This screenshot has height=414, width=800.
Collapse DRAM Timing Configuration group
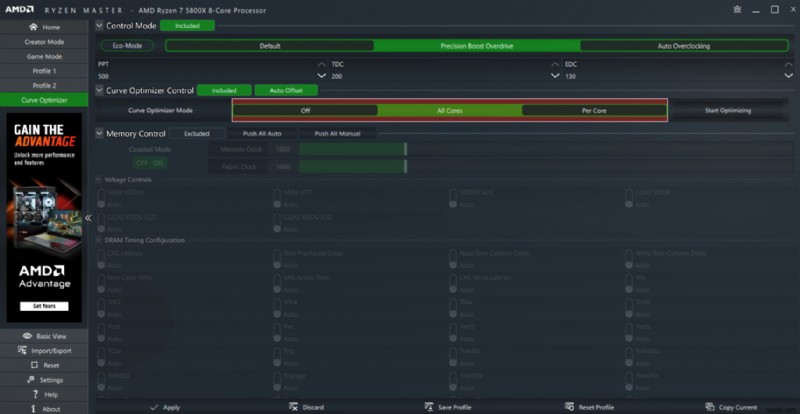pyautogui.click(x=98, y=240)
